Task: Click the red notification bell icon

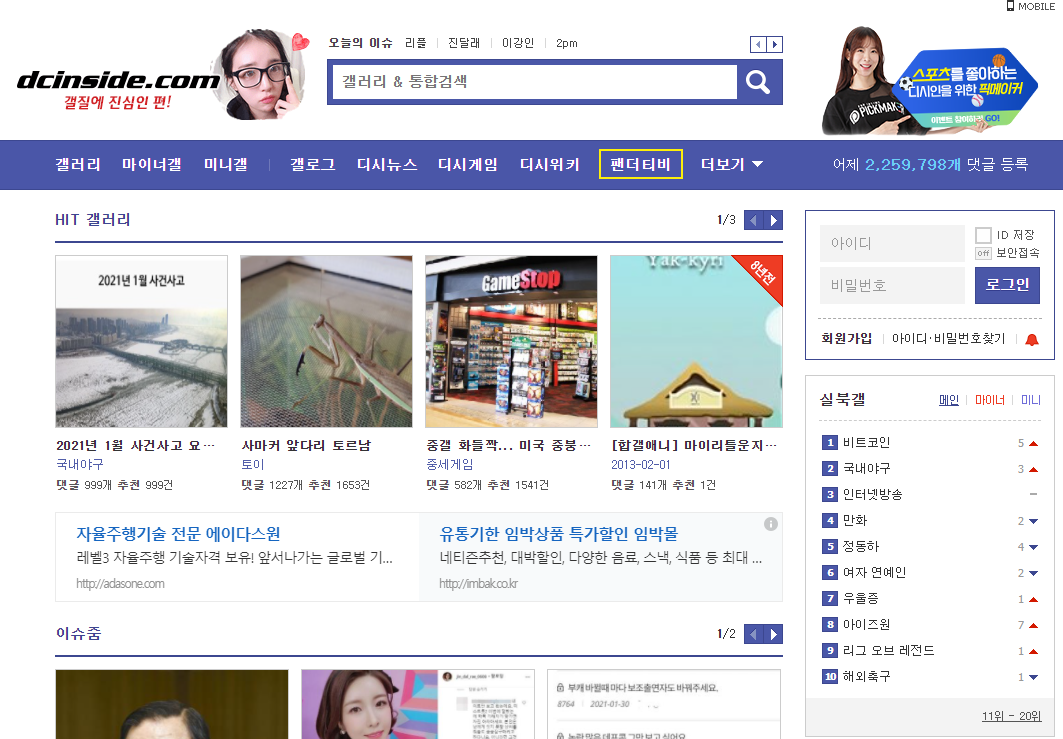Action: tap(1032, 339)
